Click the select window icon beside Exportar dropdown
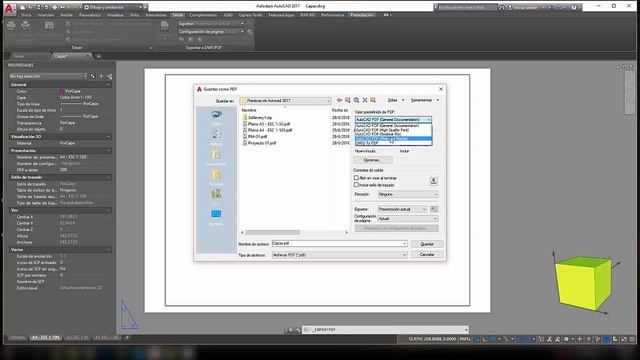This screenshot has width=640, height=360. (x=434, y=209)
